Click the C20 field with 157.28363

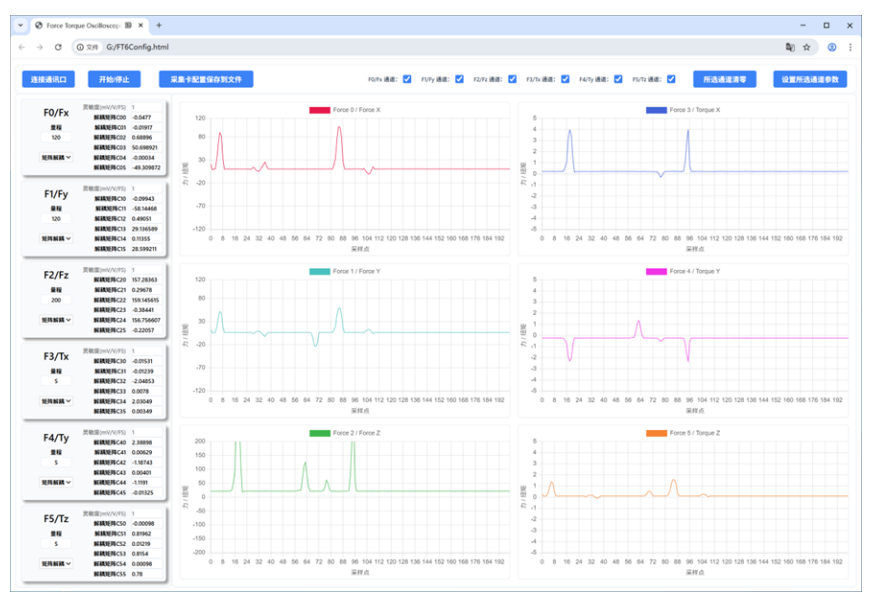click(x=146, y=280)
